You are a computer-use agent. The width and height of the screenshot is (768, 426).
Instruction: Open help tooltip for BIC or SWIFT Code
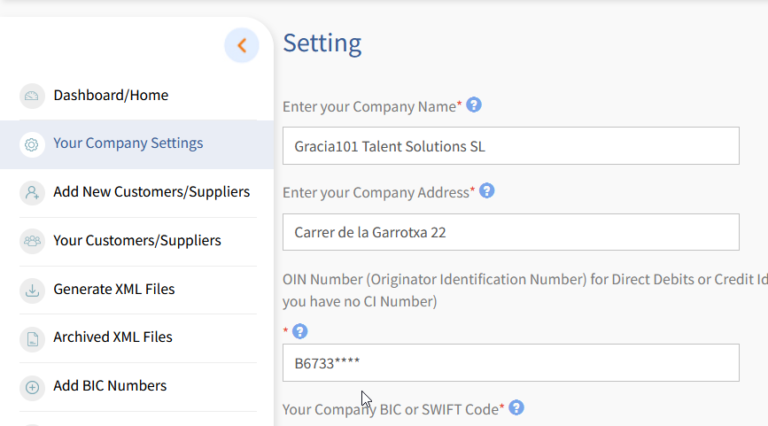tap(516, 407)
